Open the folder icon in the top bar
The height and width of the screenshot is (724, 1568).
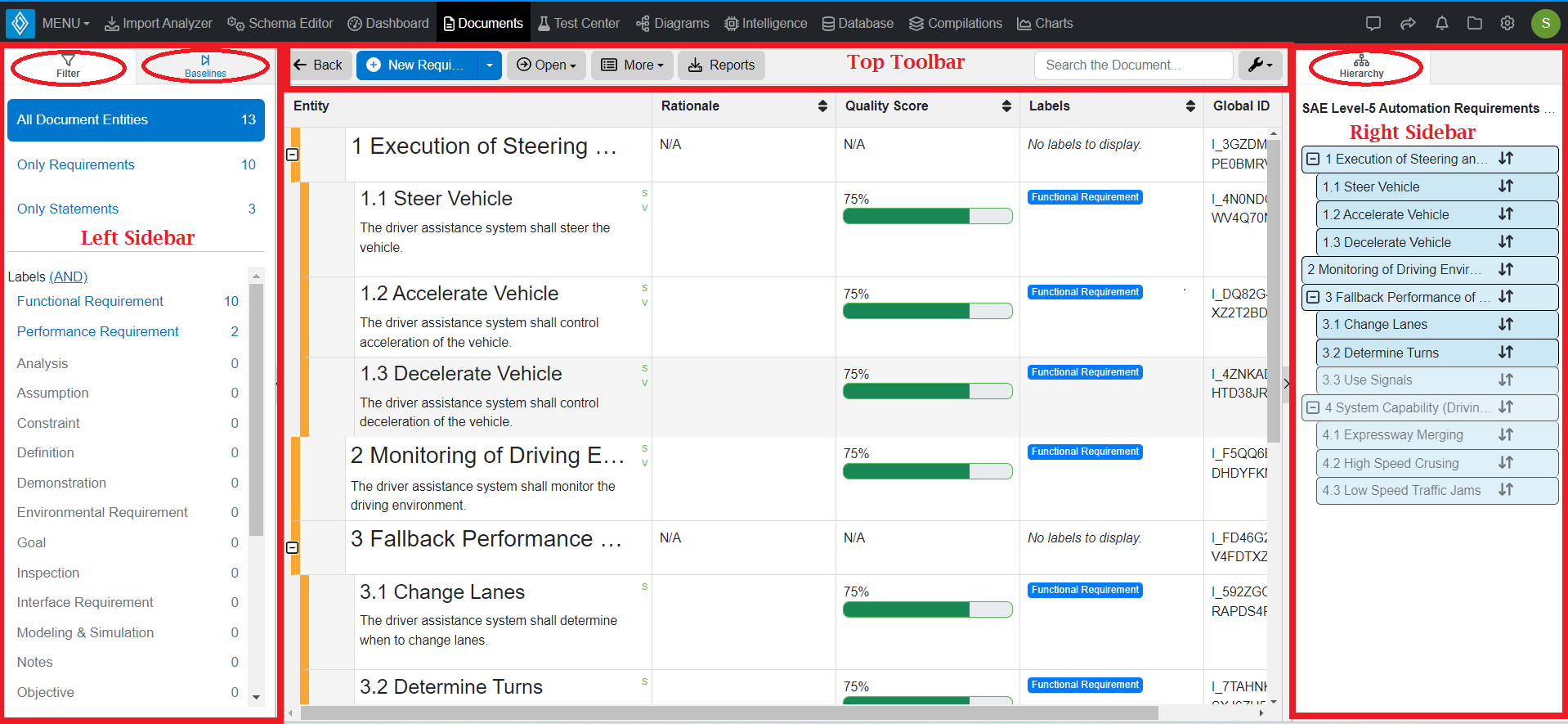(x=1475, y=23)
